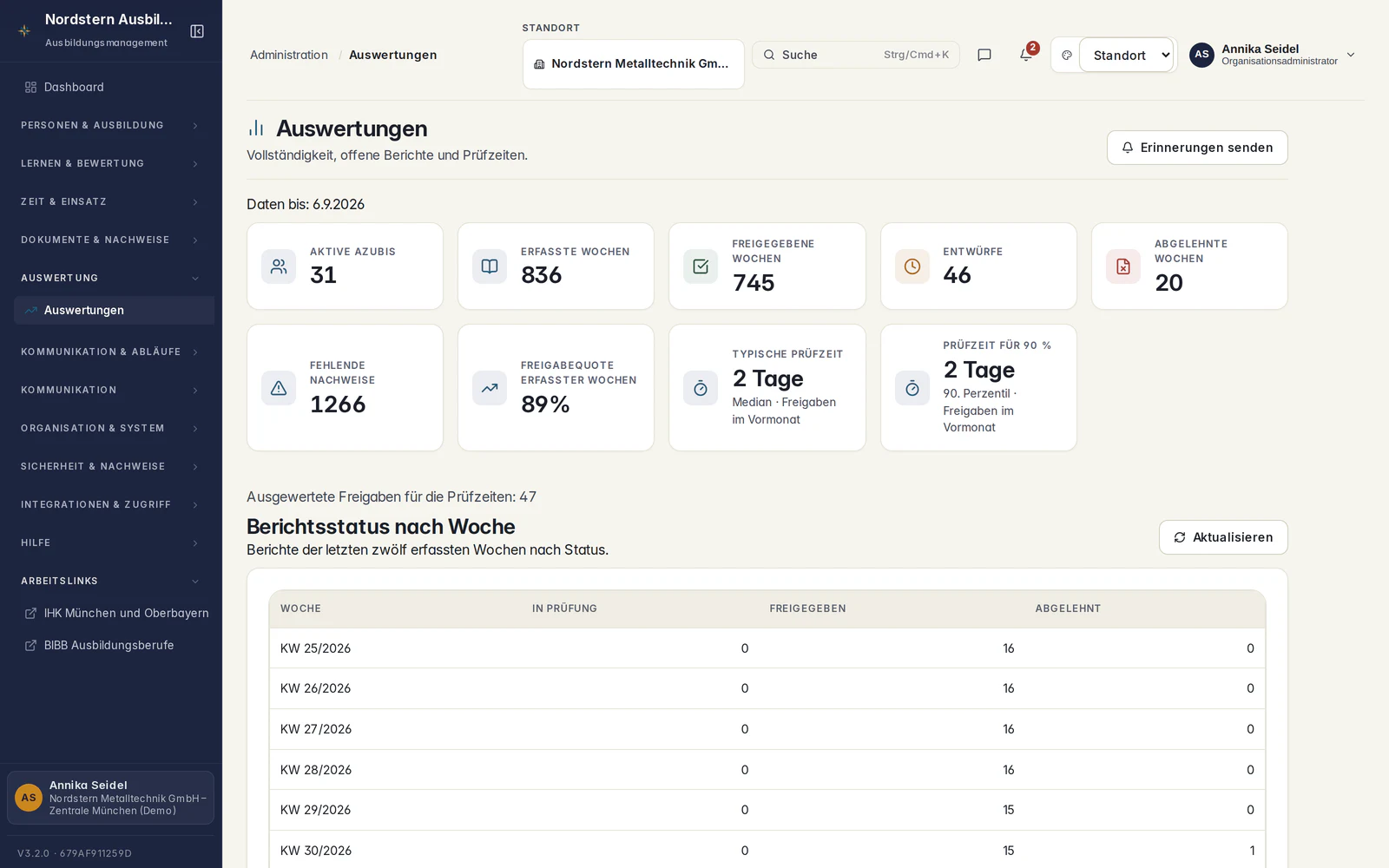This screenshot has height=868, width=1389.
Task: Expand the Hilfe section
Action: pos(111,542)
